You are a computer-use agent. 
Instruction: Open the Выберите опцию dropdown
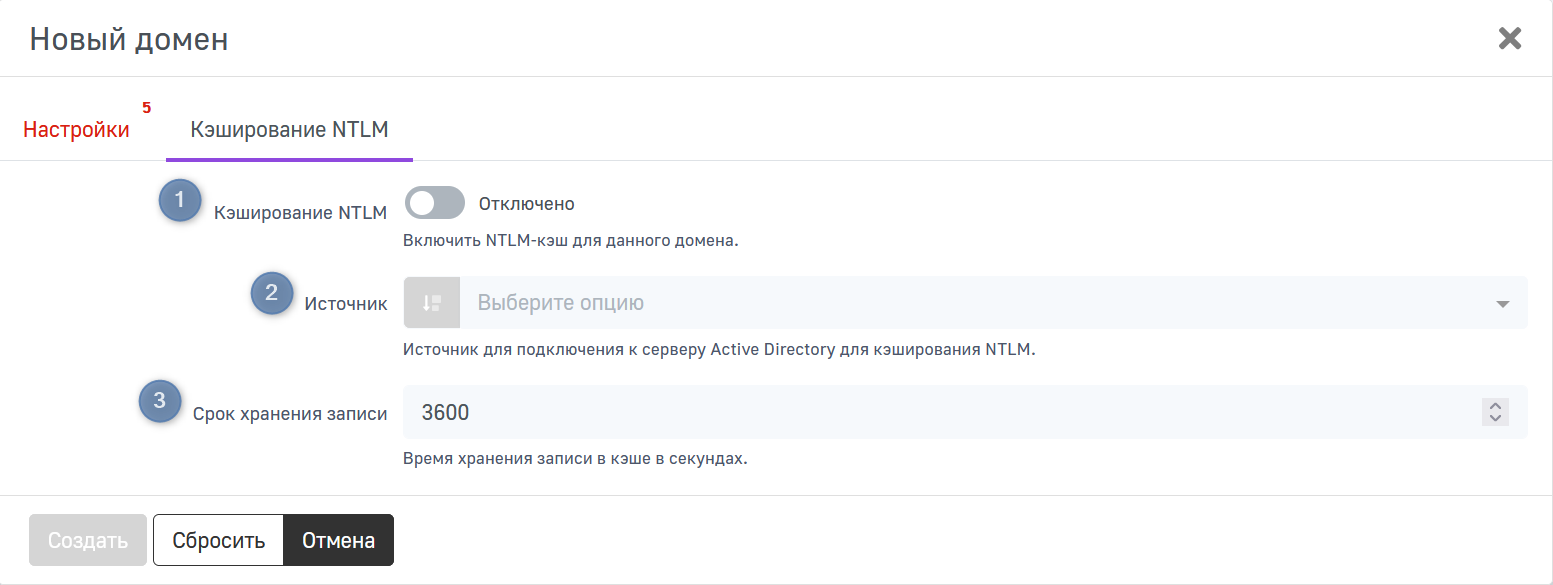click(960, 303)
